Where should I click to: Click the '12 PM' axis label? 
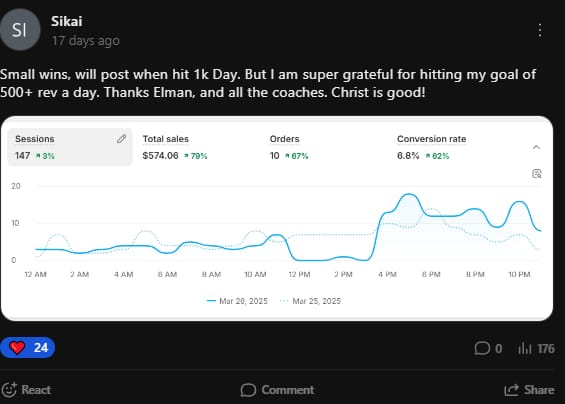point(299,275)
